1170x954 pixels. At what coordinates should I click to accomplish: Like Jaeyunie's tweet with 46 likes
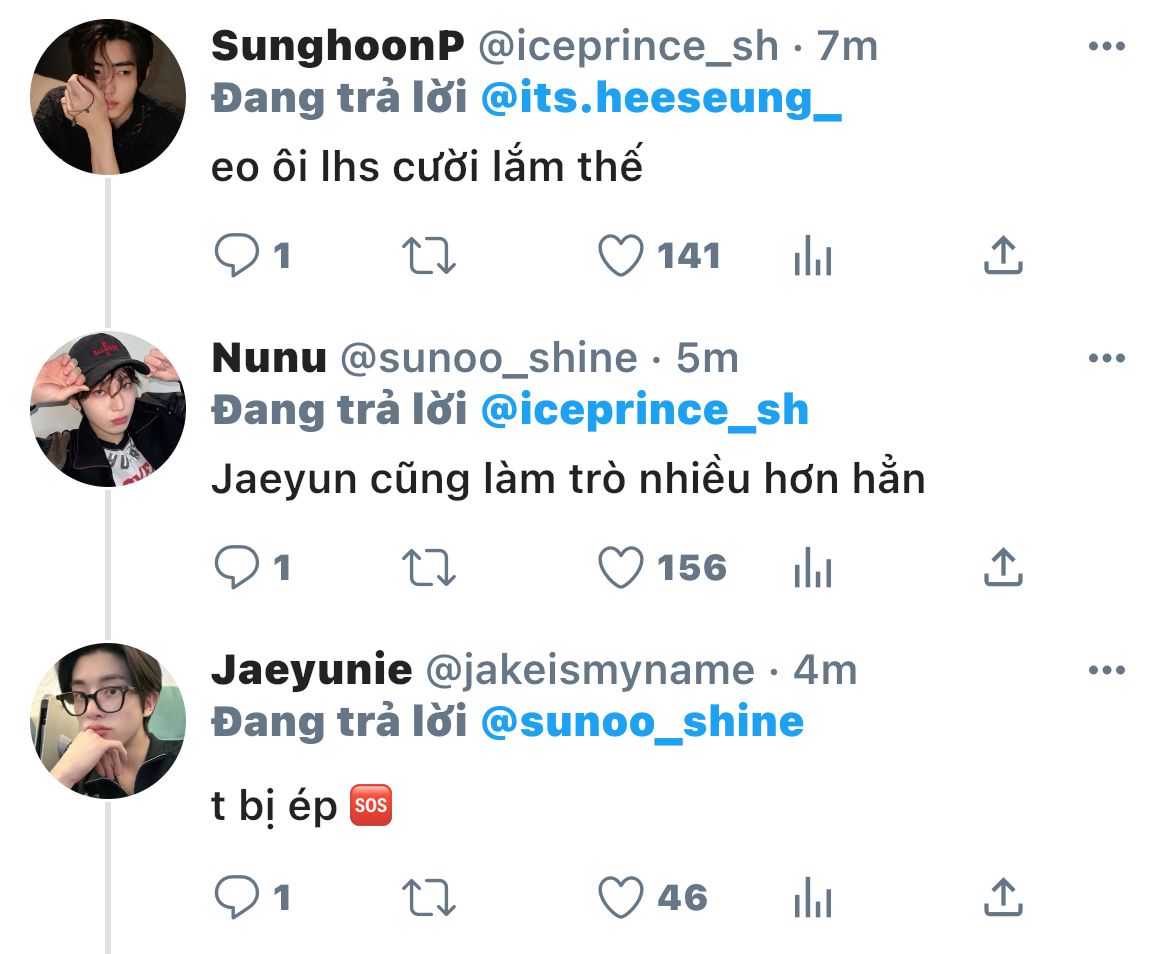pyautogui.click(x=620, y=898)
